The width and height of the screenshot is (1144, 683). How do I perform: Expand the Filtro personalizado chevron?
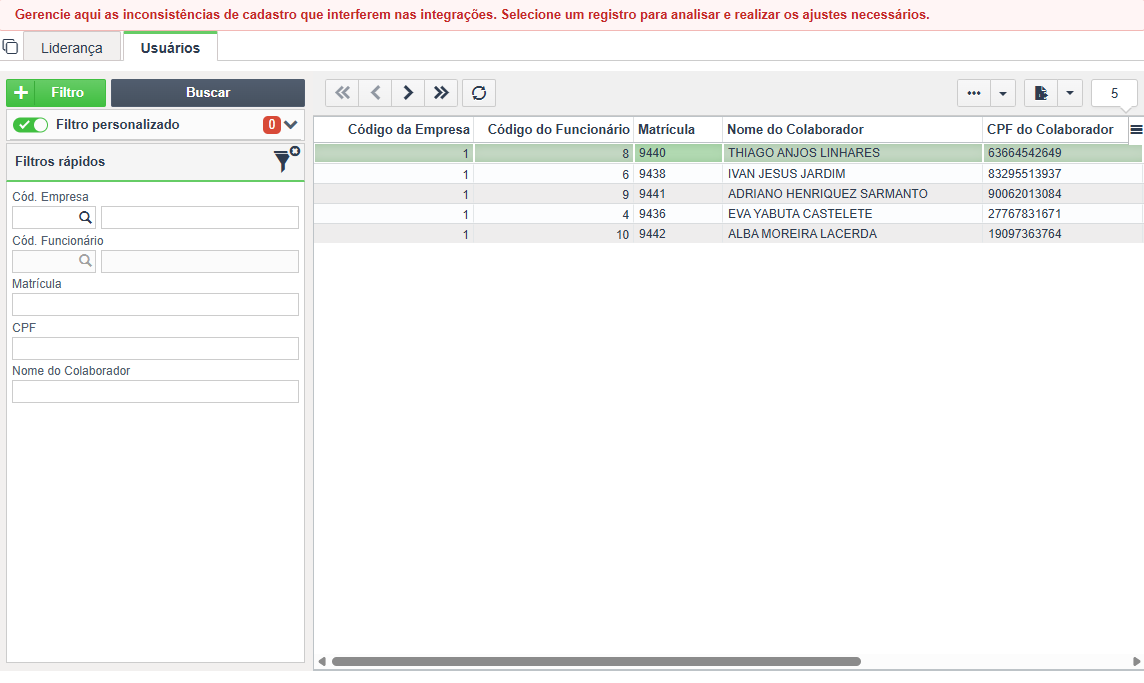tap(291, 125)
